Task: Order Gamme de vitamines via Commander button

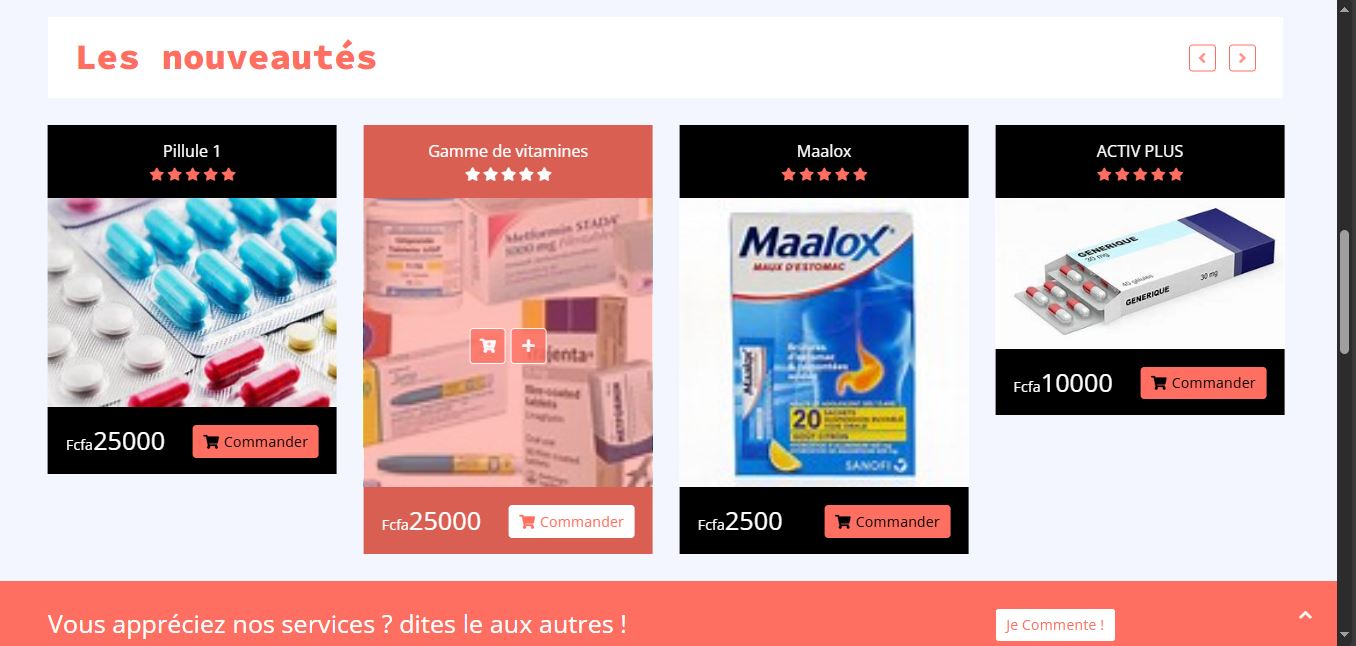Action: (572, 522)
